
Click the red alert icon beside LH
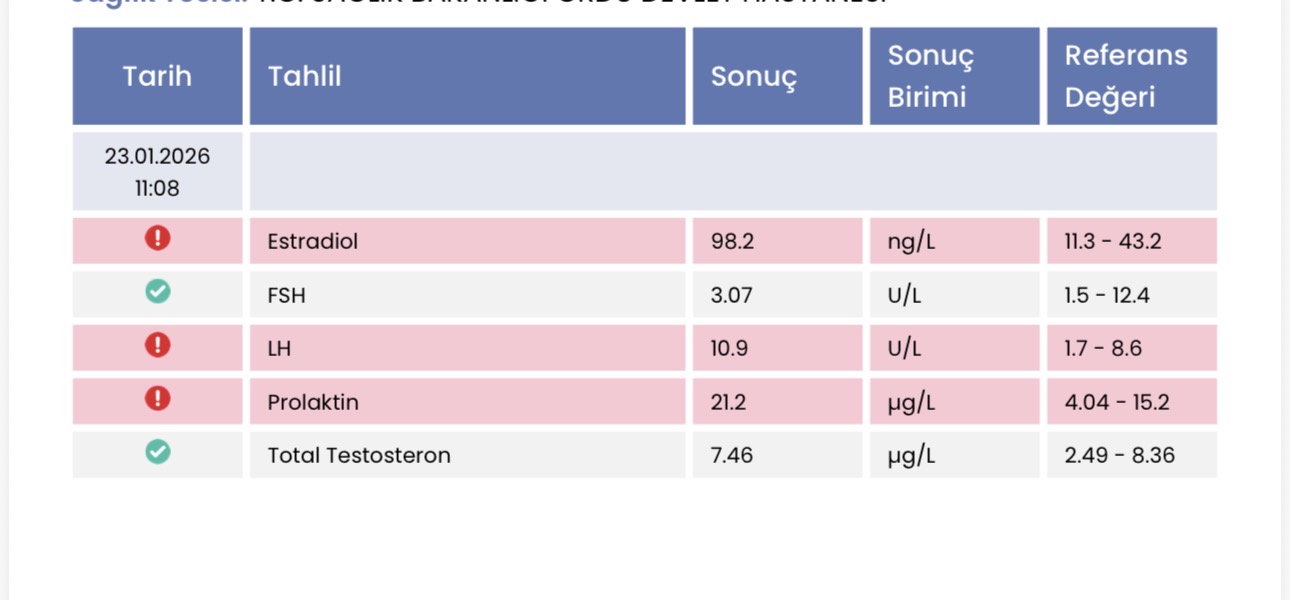pos(157,345)
